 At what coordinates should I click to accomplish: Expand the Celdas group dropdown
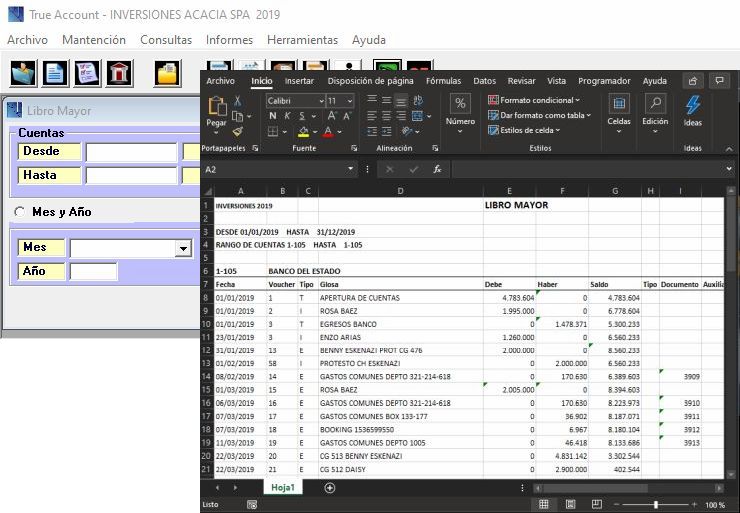[619, 114]
